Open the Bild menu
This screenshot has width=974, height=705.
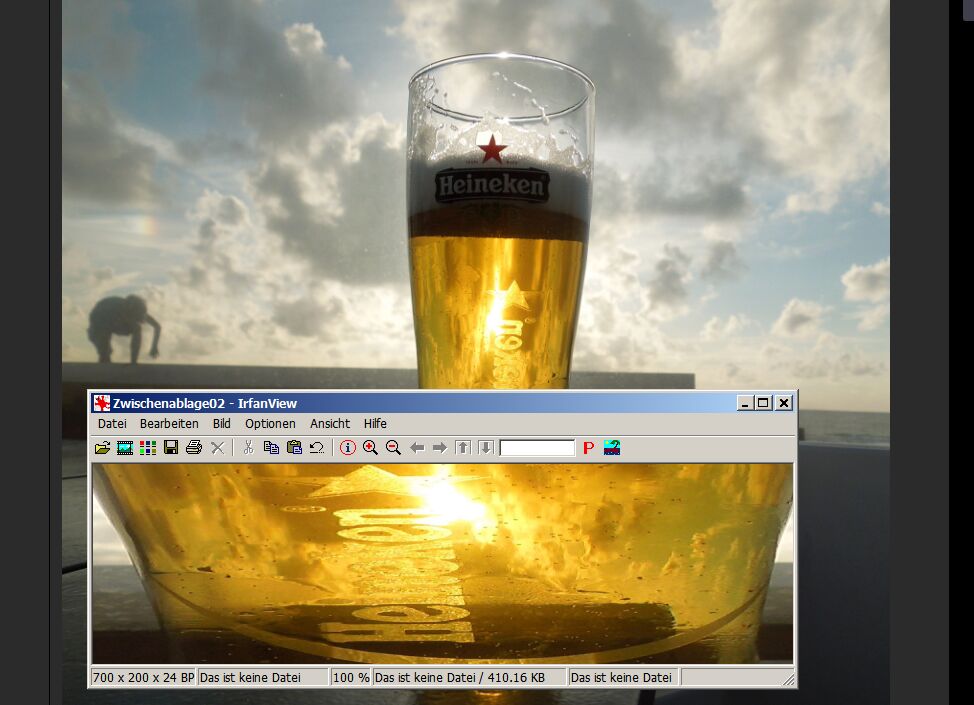[222, 424]
